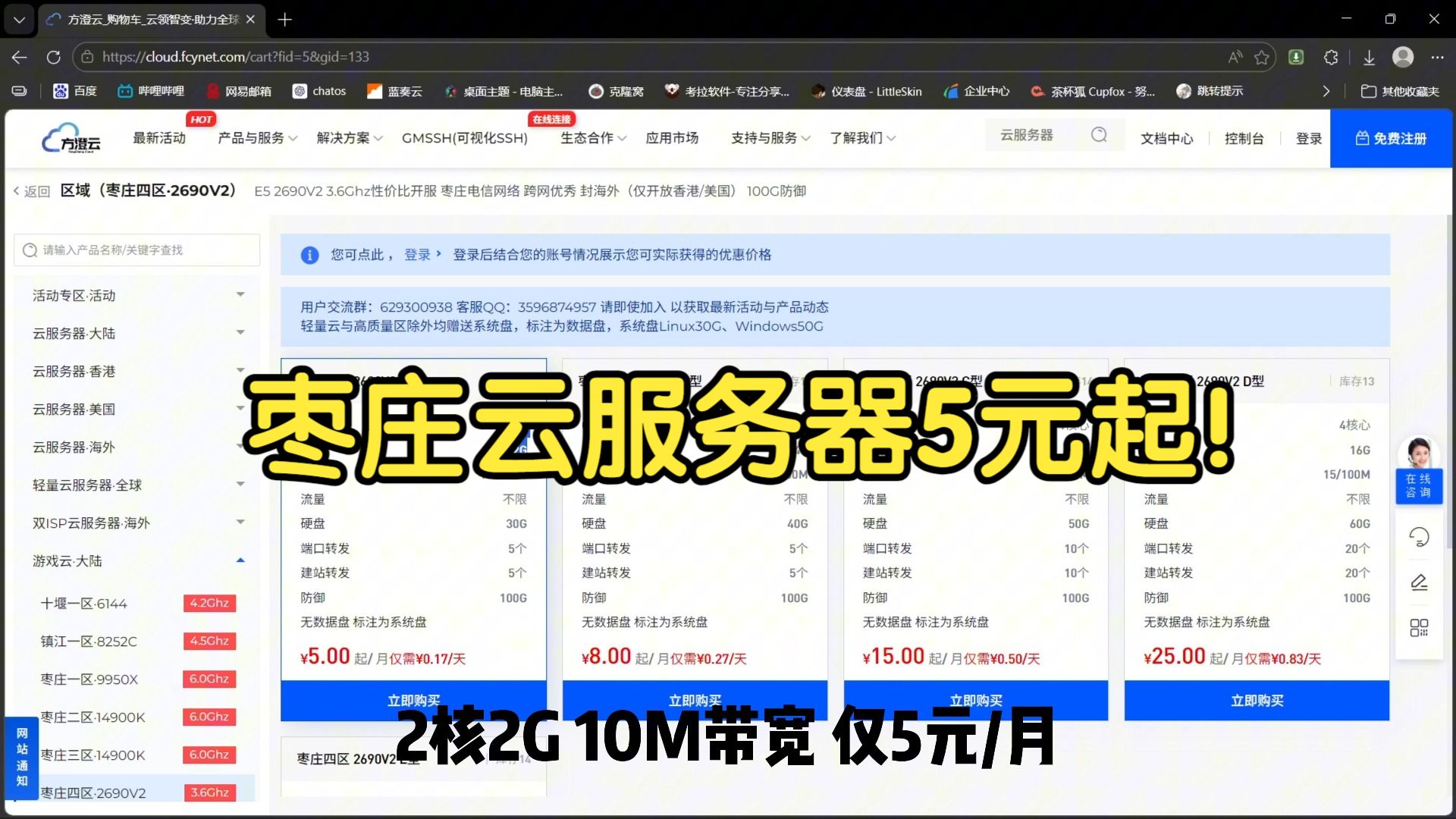Close the 方澄云 购物车 tab
This screenshot has height=819, width=1456.
[251, 20]
